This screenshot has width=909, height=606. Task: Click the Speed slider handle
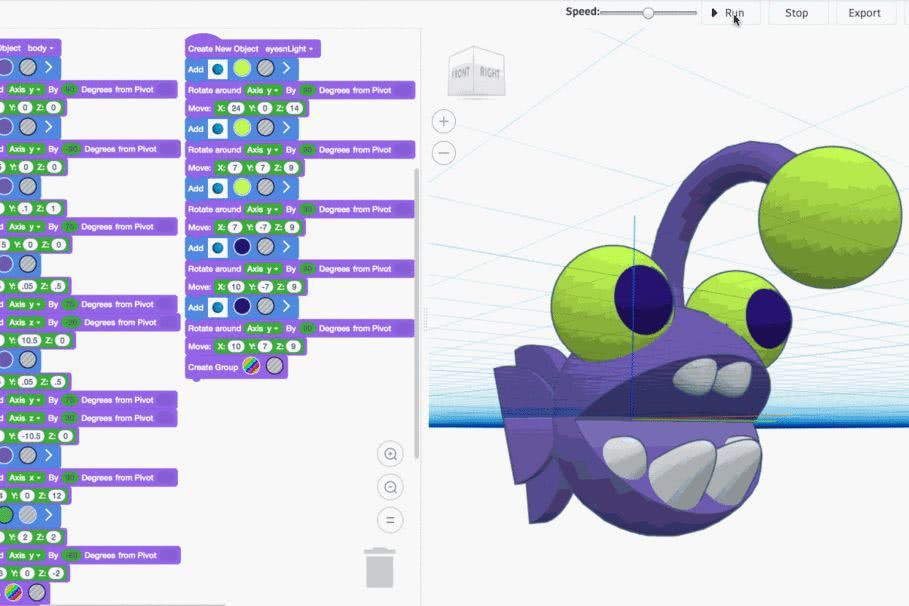click(648, 13)
